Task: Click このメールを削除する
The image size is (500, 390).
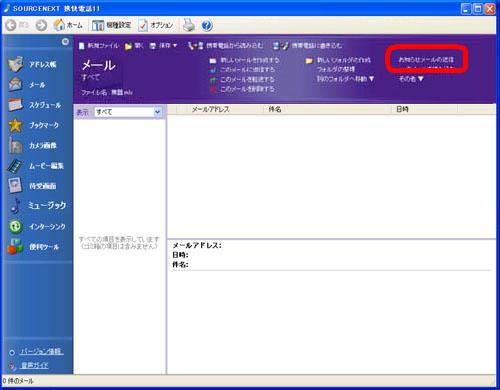Action: 242,89
